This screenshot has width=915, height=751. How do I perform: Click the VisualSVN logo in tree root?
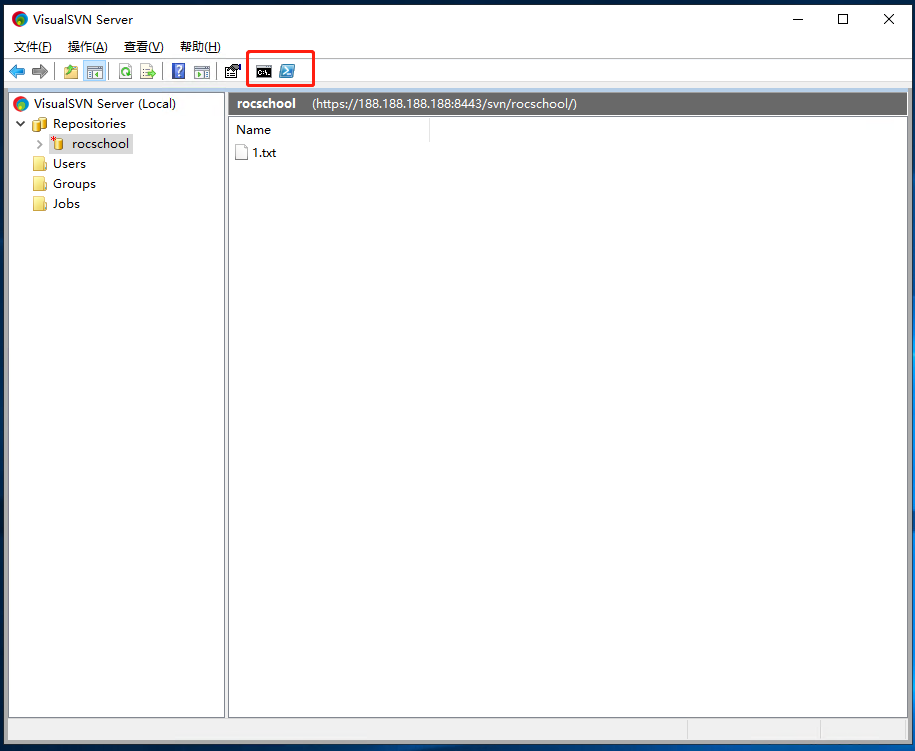[21, 104]
